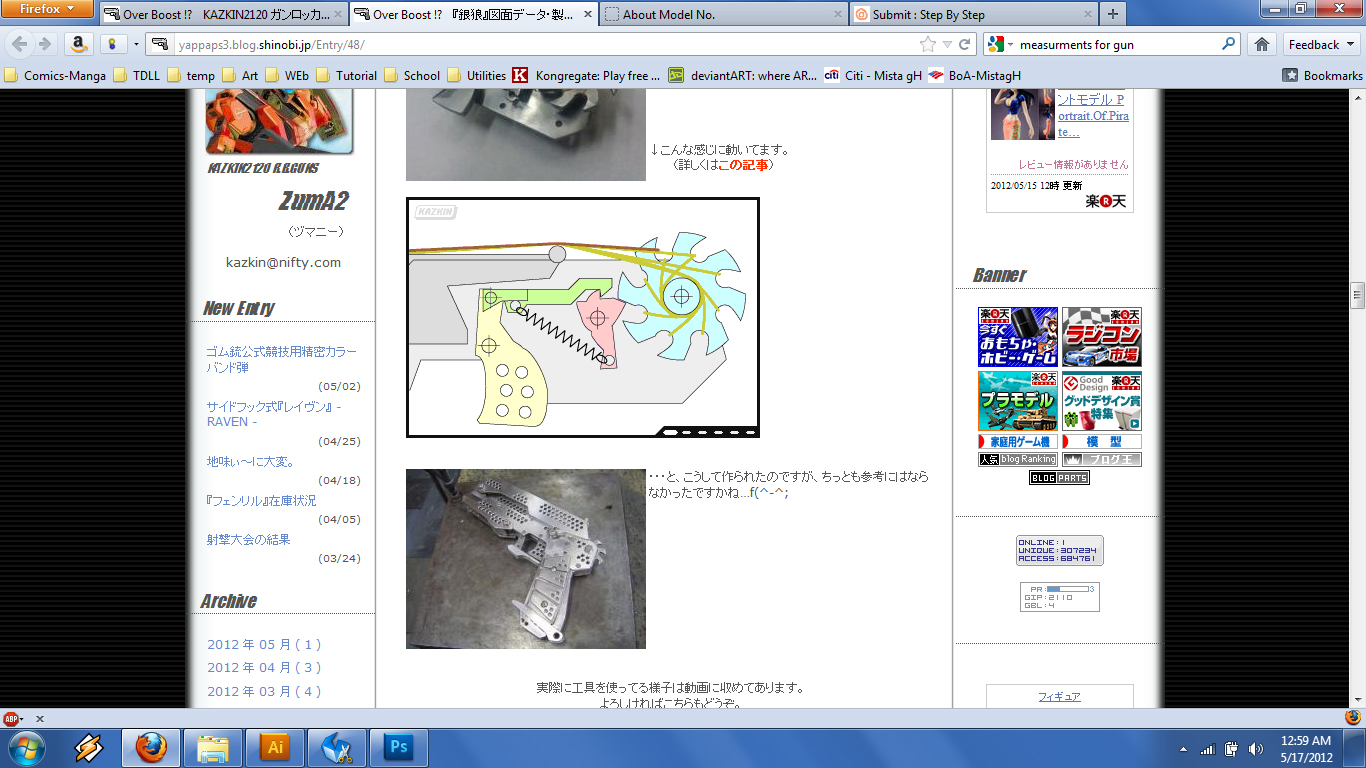Viewport: 1366px width, 768px height.
Task: Click the search magnifier icon
Action: coord(1229,44)
